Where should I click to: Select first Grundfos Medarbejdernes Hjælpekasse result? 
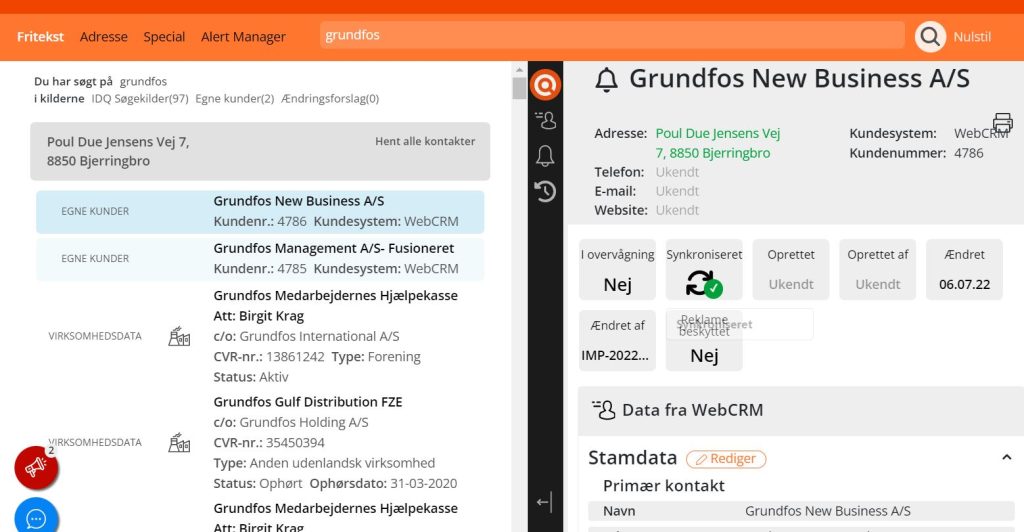pyautogui.click(x=260, y=336)
